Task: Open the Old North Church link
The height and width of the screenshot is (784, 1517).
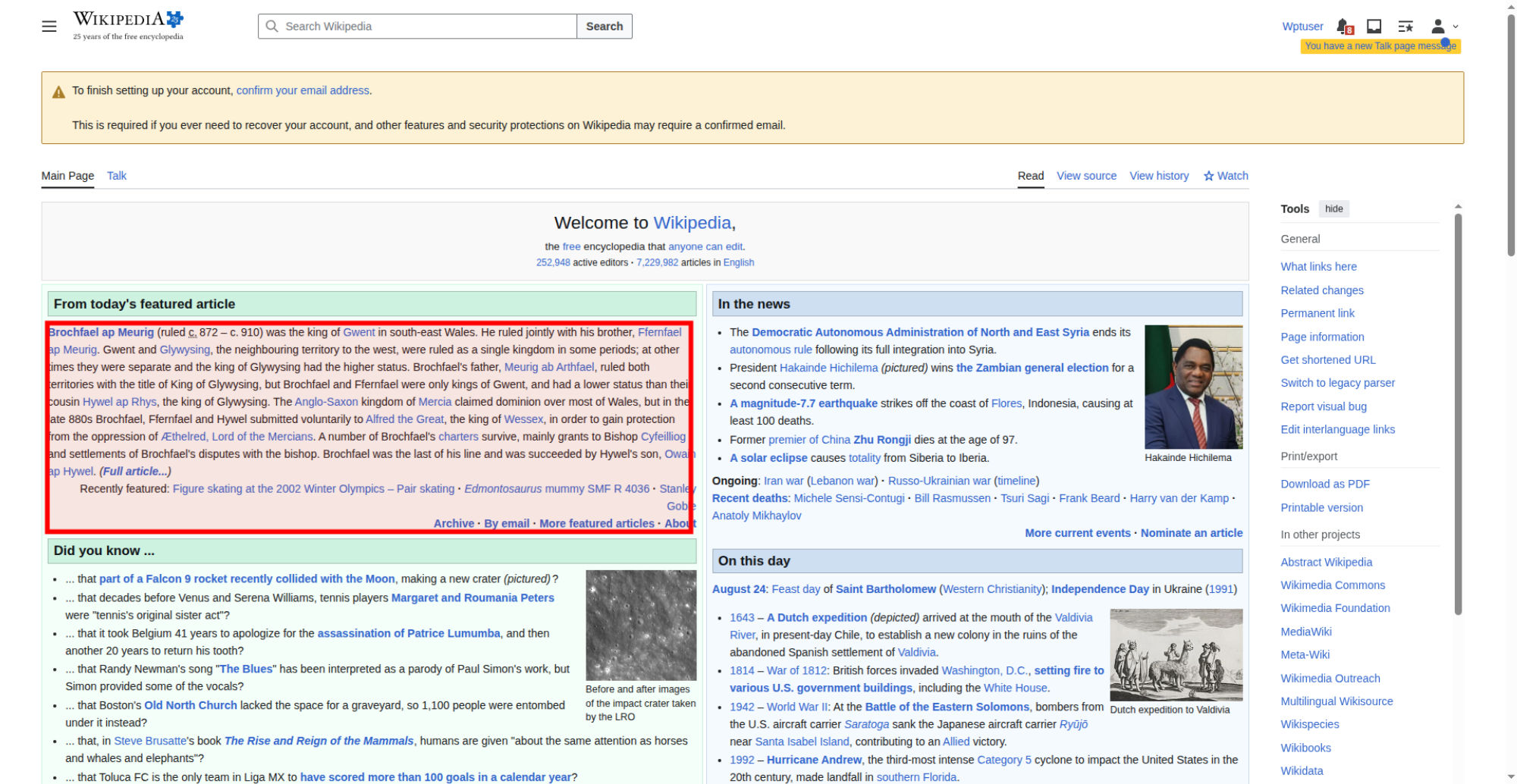Action: (190, 705)
